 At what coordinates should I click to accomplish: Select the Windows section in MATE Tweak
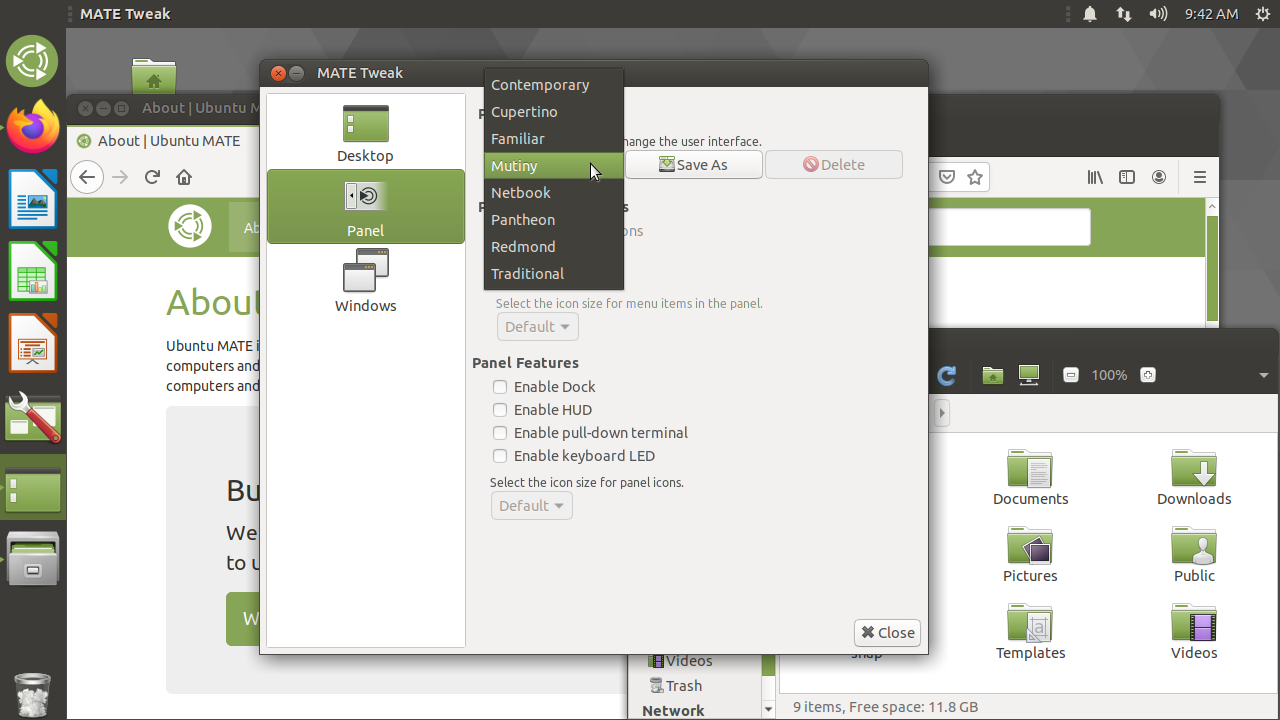[x=365, y=282]
